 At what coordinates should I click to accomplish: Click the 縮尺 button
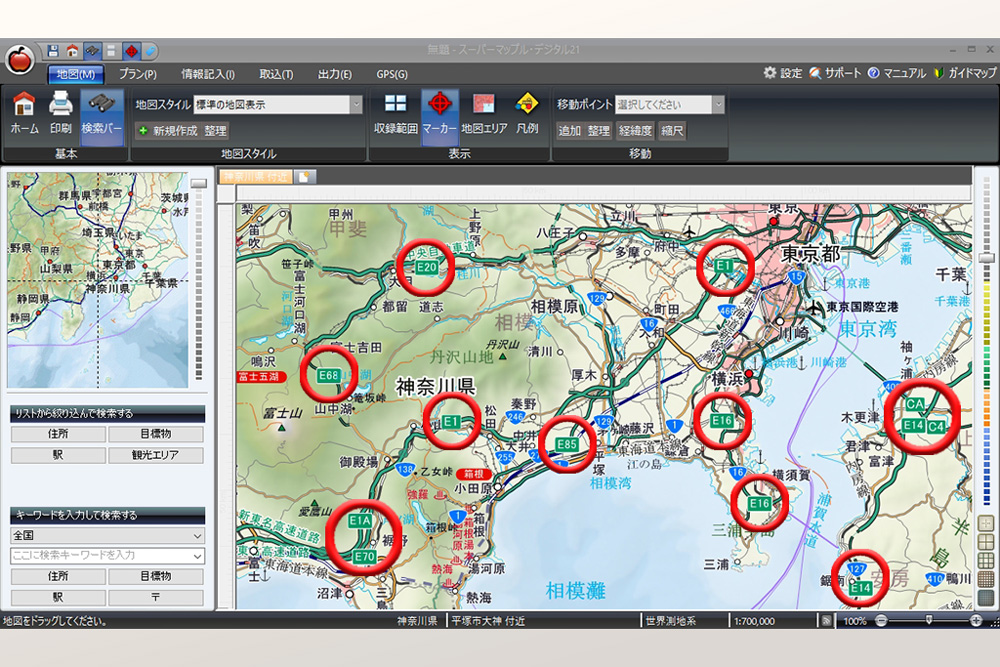click(672, 131)
